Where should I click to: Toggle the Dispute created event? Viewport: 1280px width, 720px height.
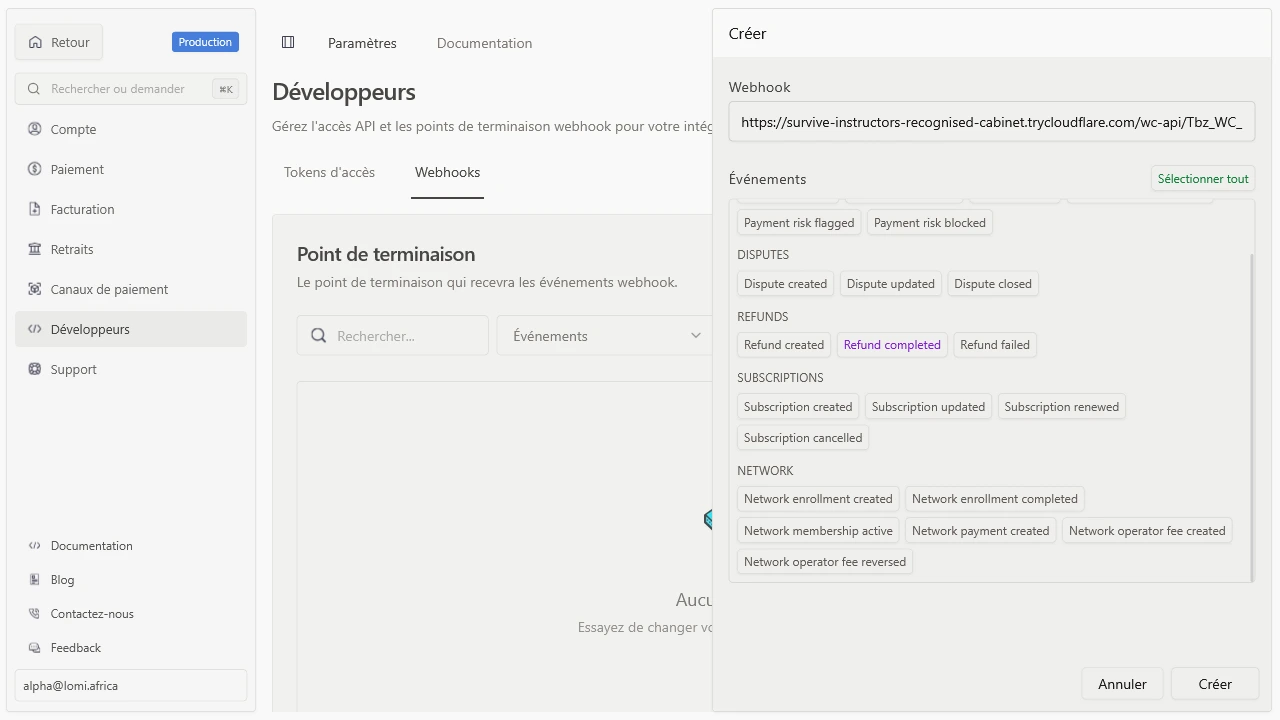pyautogui.click(x=785, y=284)
